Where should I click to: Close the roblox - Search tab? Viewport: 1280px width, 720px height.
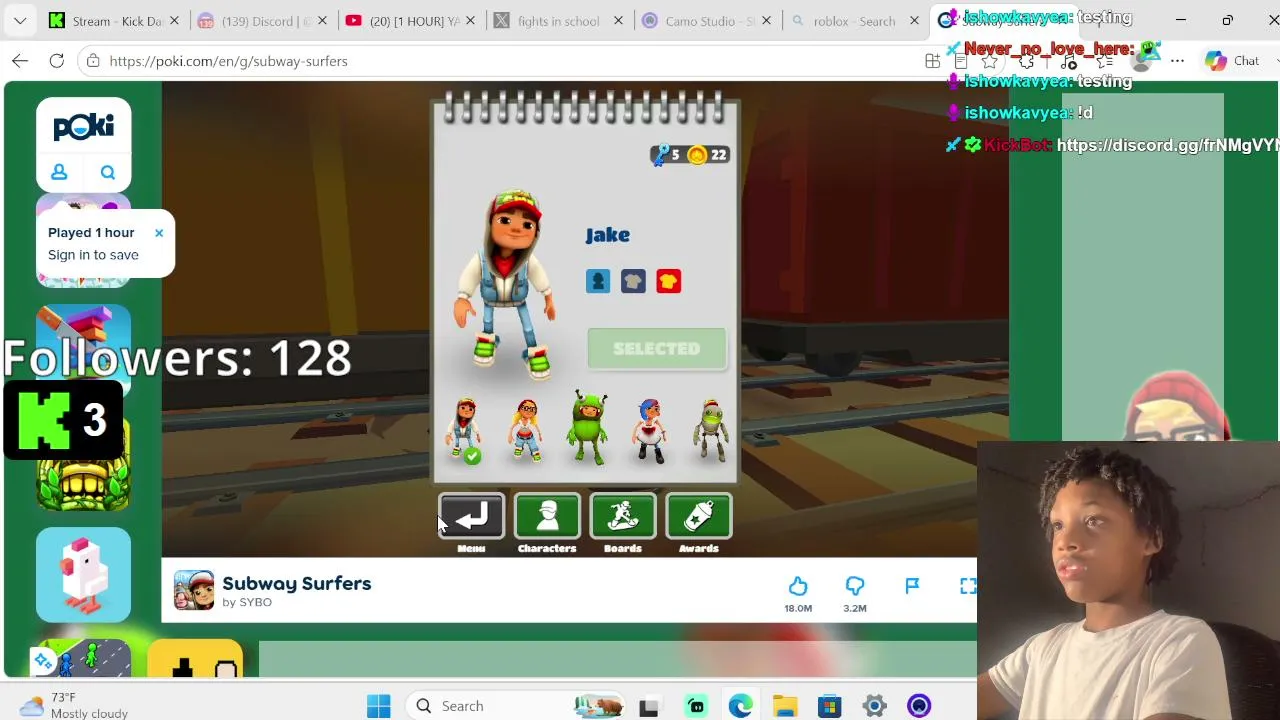(914, 21)
